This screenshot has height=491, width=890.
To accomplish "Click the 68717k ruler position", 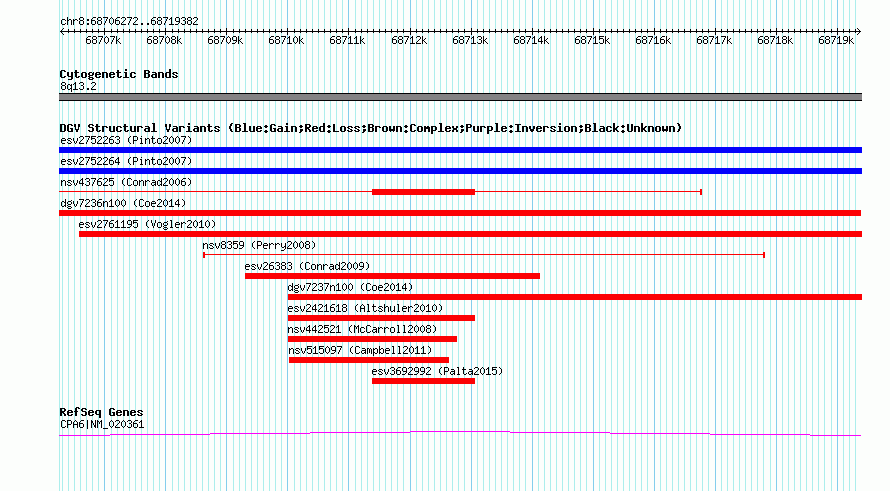I will pyautogui.click(x=714, y=40).
